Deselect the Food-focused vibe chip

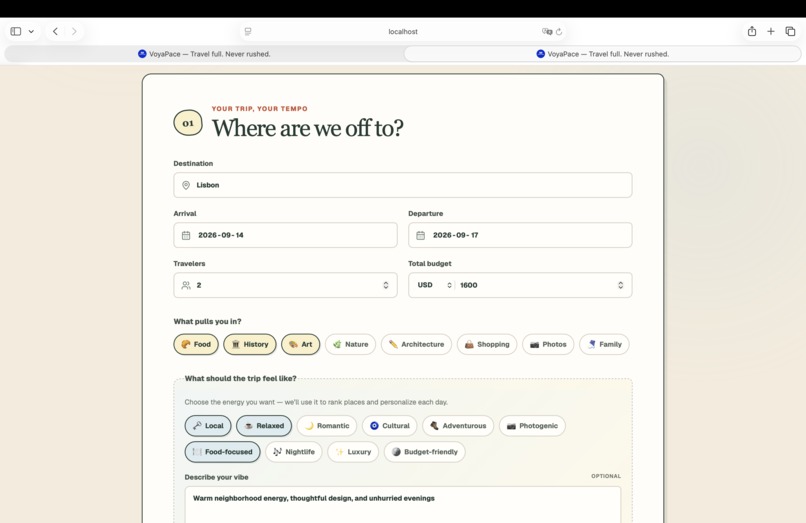223,452
